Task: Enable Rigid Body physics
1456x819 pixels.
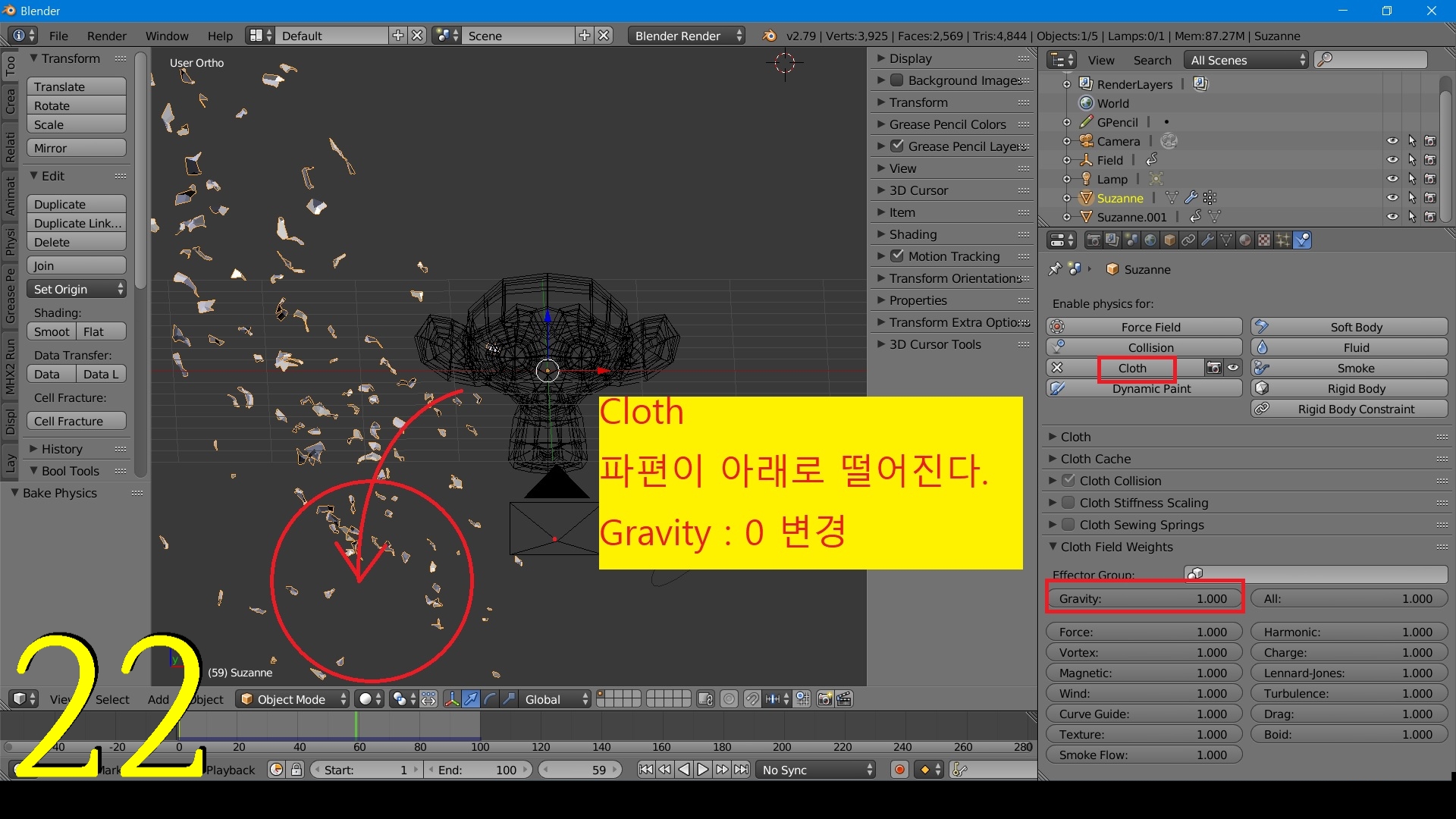Action: pyautogui.click(x=1349, y=388)
